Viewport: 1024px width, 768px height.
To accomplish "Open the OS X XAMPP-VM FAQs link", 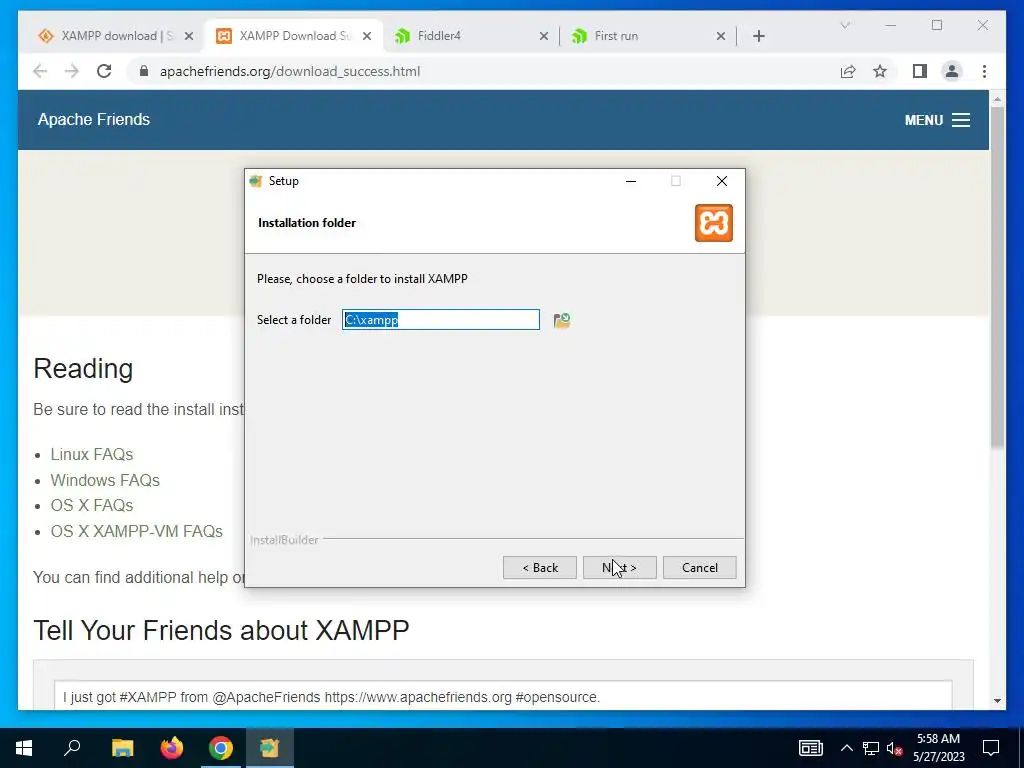I will (x=136, y=532).
